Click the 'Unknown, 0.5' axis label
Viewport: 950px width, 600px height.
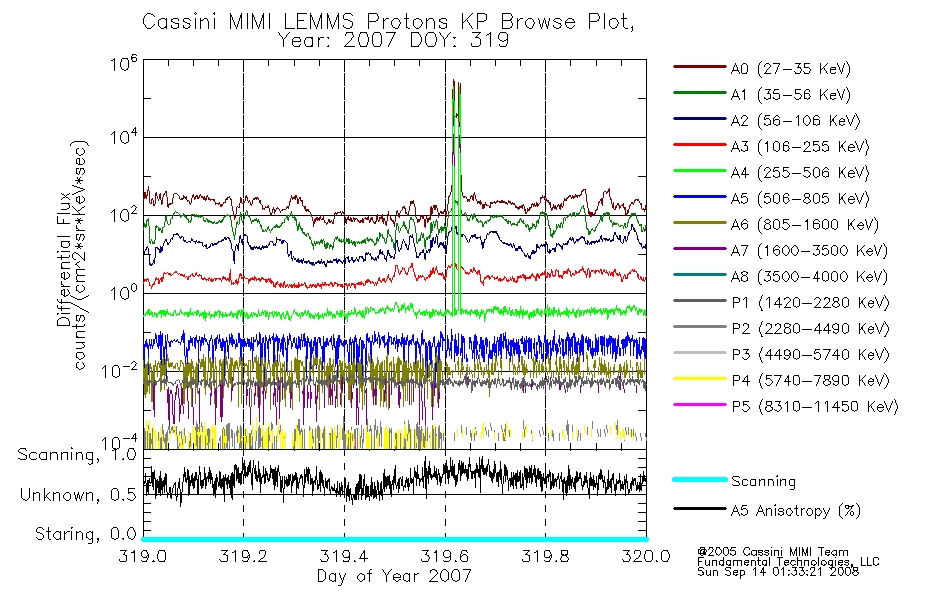(78, 495)
